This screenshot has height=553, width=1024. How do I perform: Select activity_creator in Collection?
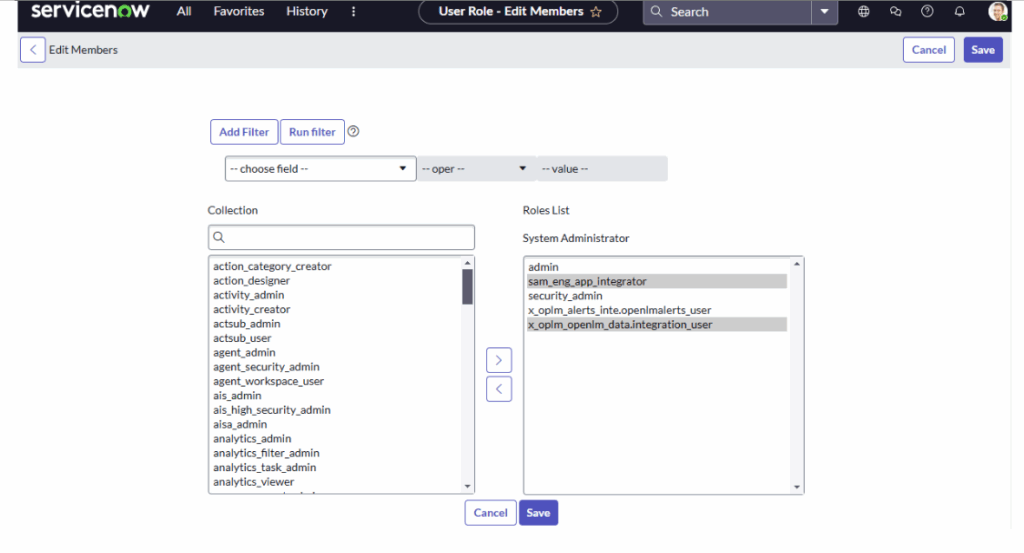(x=251, y=309)
